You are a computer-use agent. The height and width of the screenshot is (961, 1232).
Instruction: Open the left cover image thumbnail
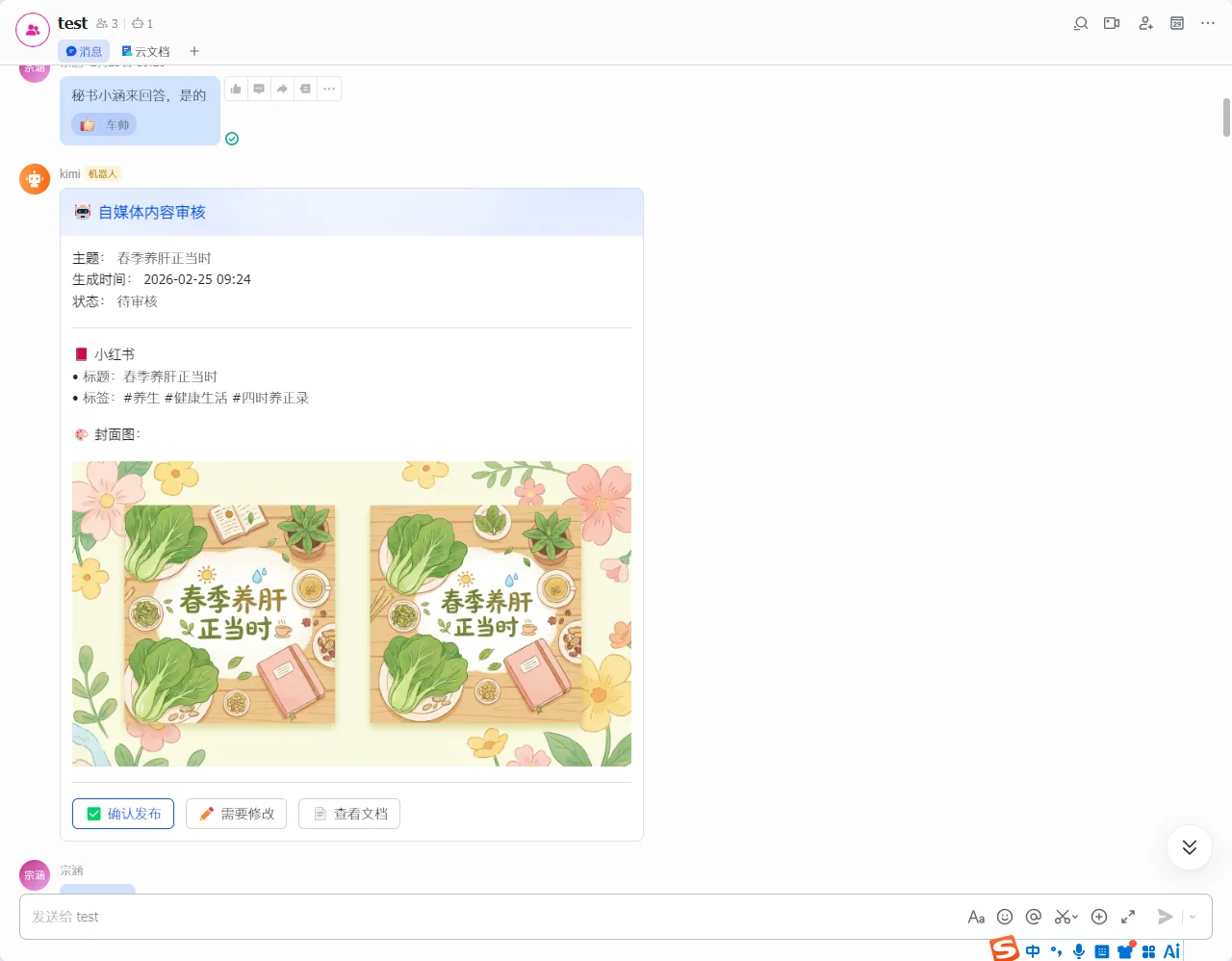click(x=230, y=614)
